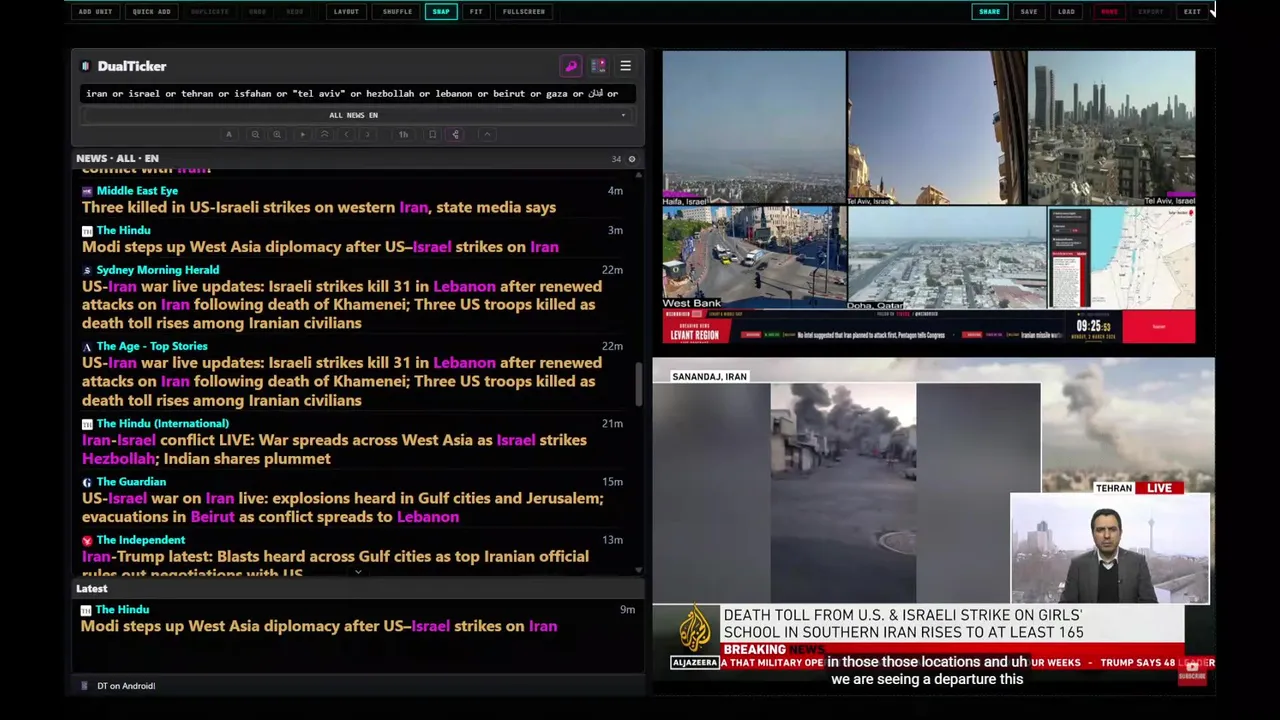
Task: Click The Age source icon
Action: tap(87, 346)
